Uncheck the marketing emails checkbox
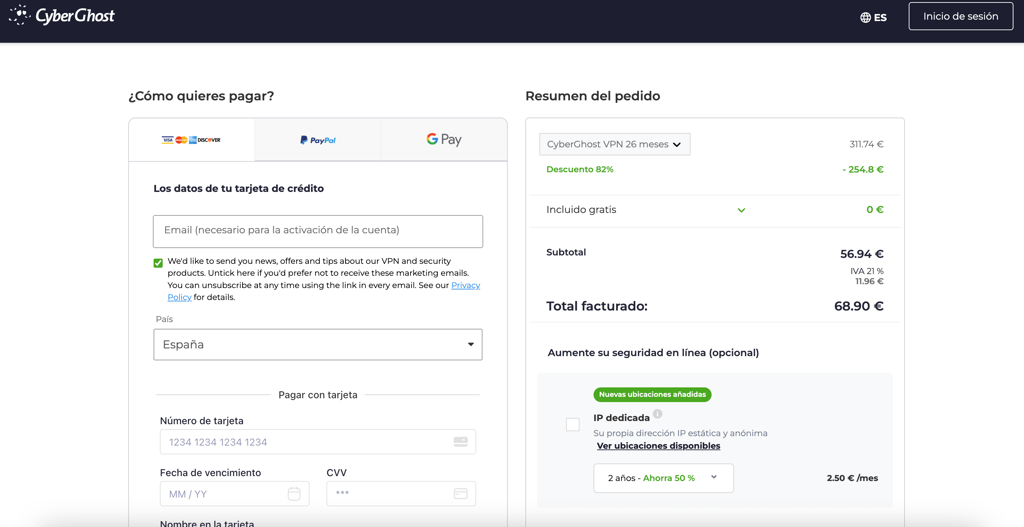This screenshot has height=527, width=1024. (x=158, y=263)
